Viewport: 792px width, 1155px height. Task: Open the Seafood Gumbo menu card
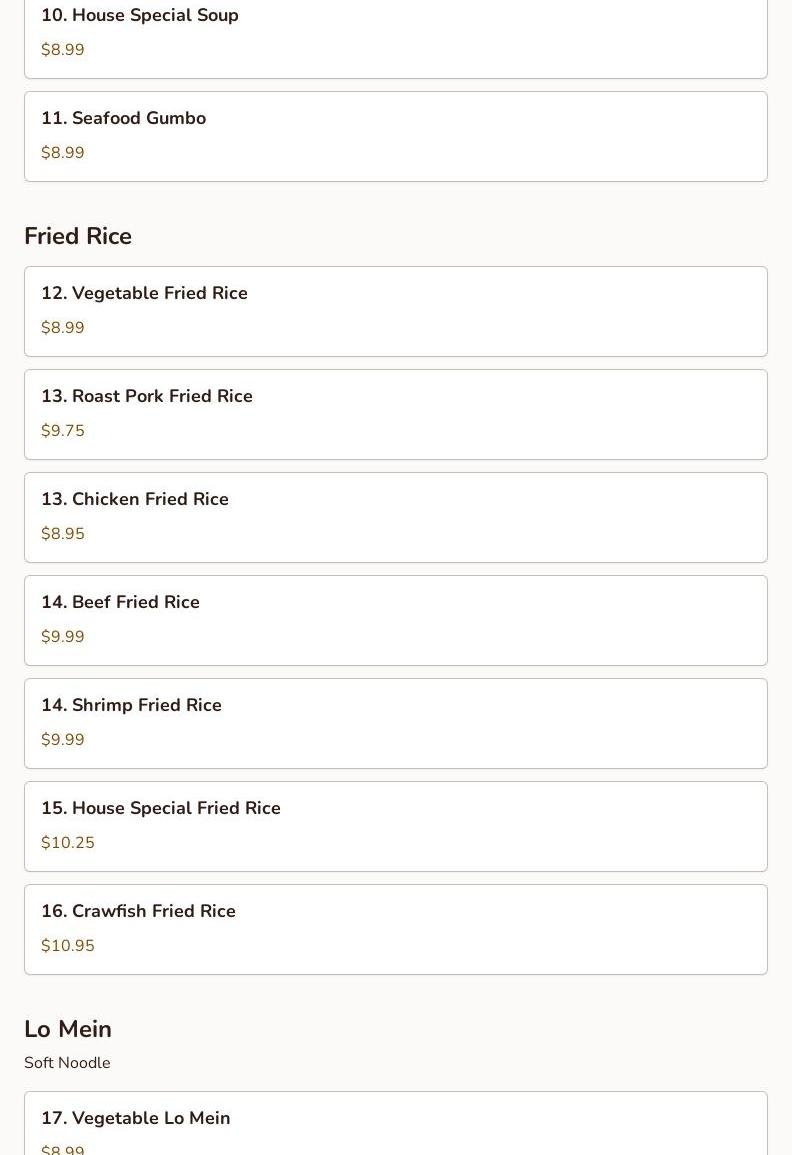tap(396, 136)
